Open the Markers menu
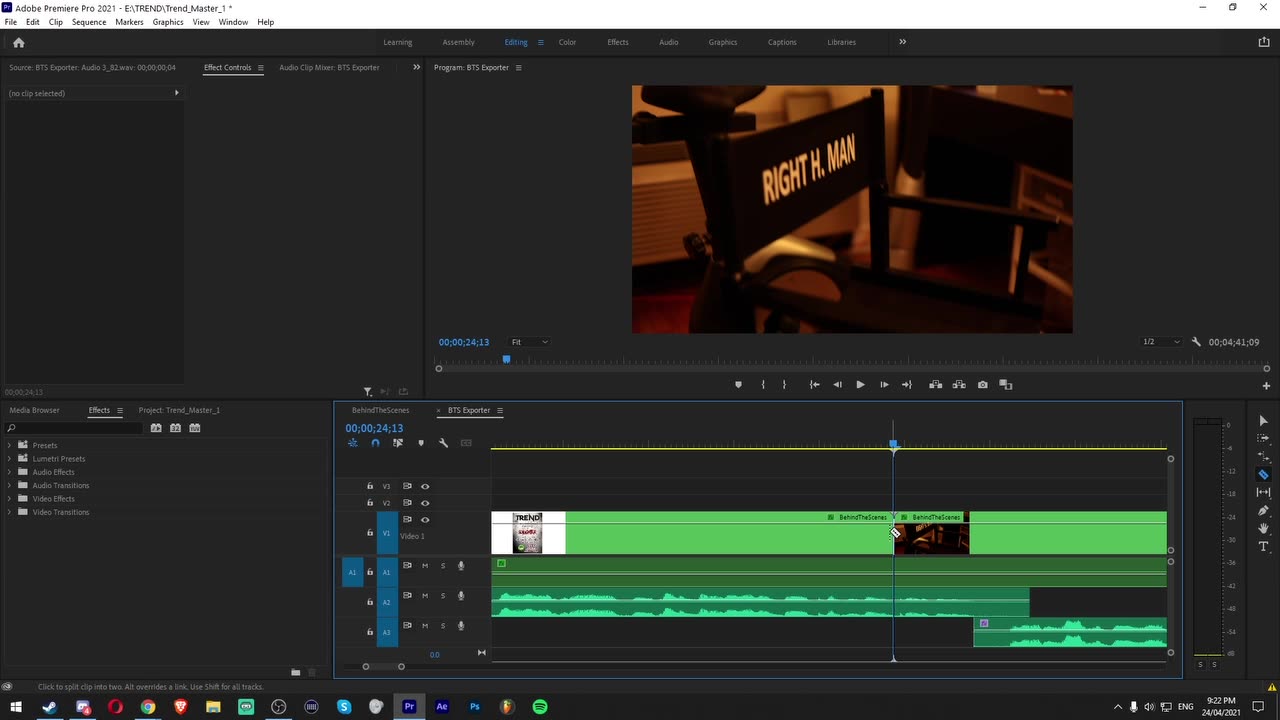 coord(129,22)
